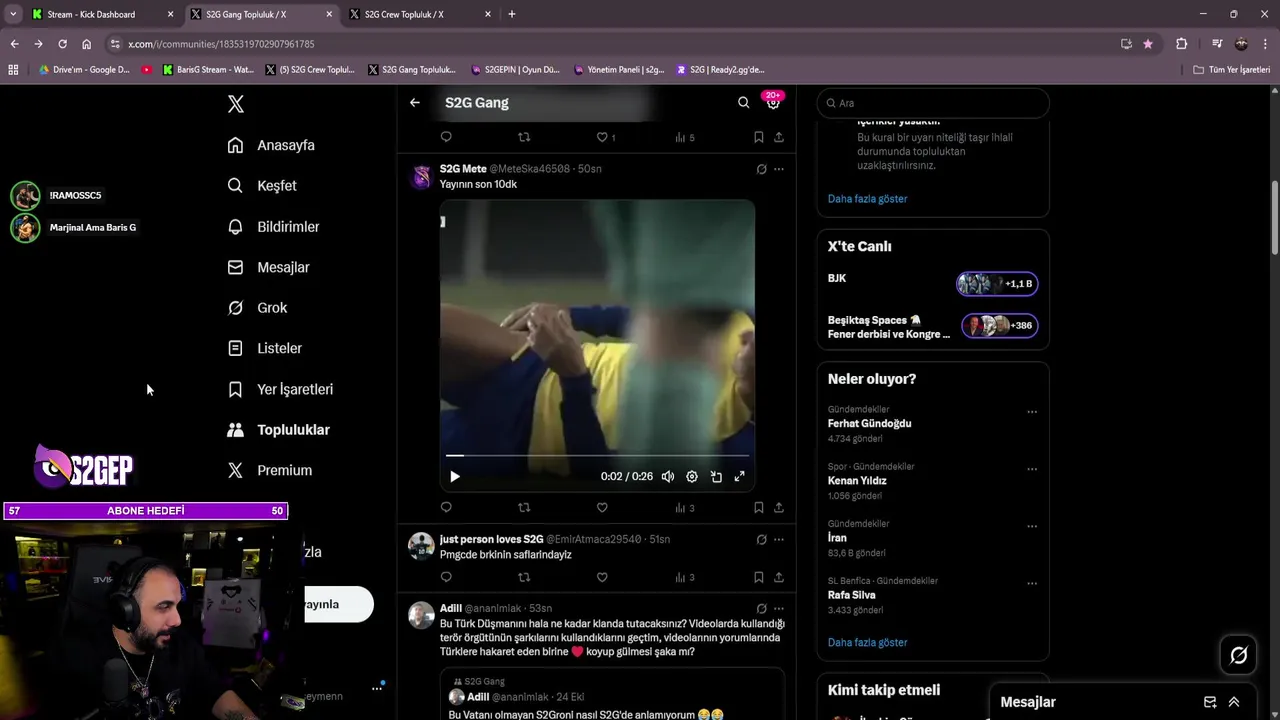
Task: Open options for İran trend
Action: coord(1032,526)
